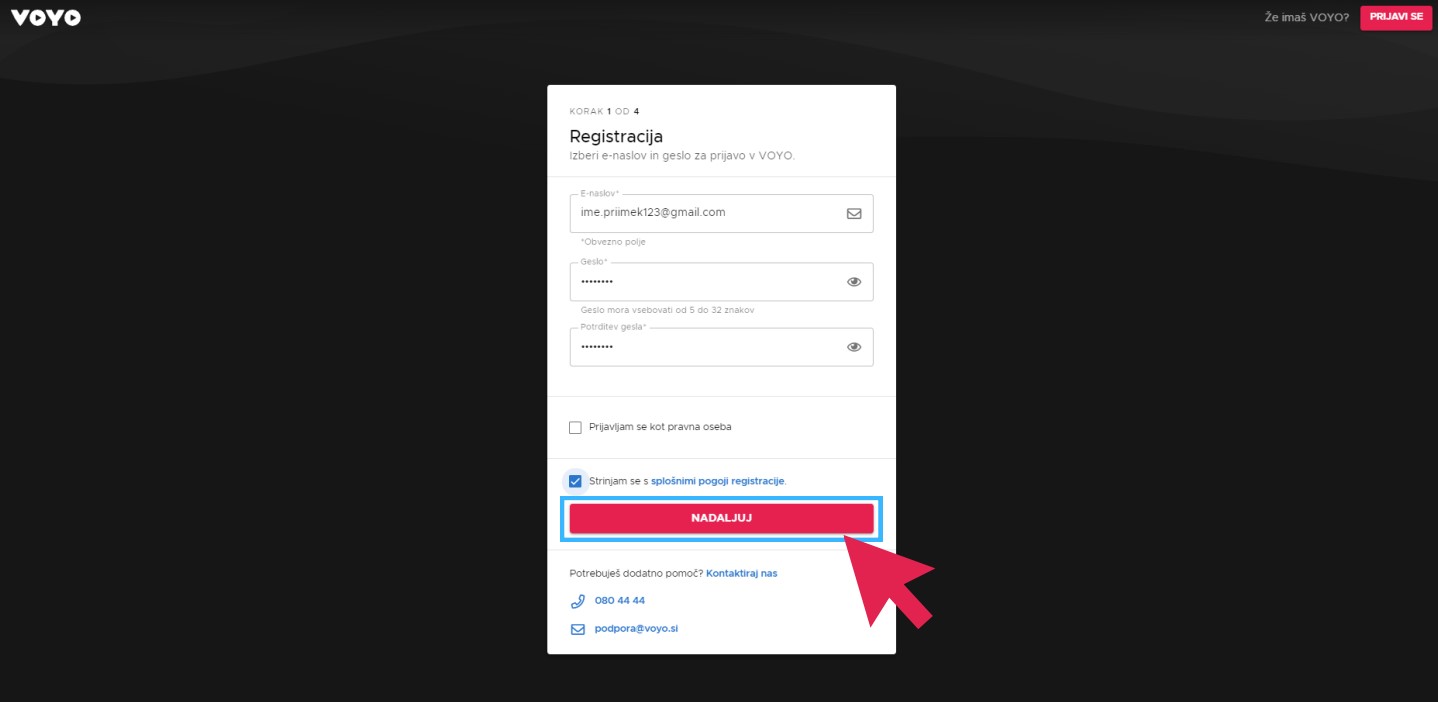Click the envelope icon beside podpora@voyo.si
The height and width of the screenshot is (702, 1438).
tap(577, 629)
